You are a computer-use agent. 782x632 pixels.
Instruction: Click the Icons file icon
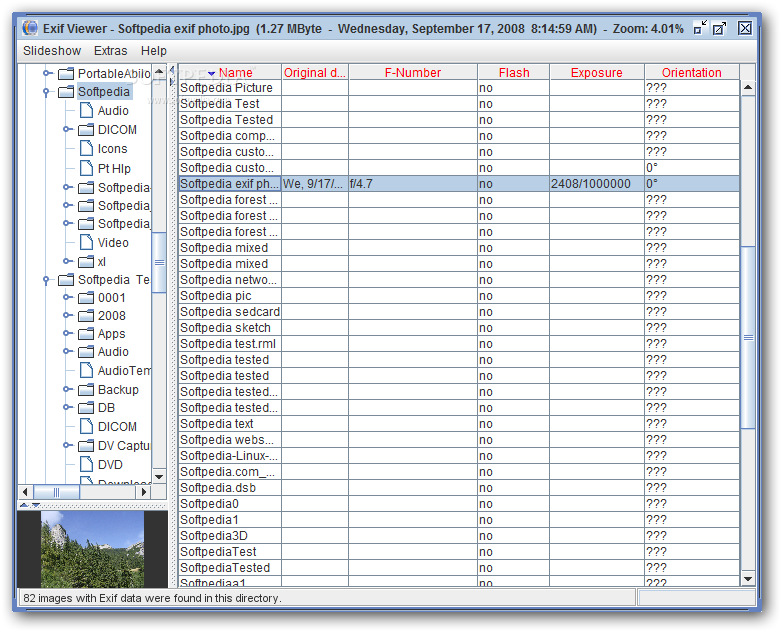(86, 148)
